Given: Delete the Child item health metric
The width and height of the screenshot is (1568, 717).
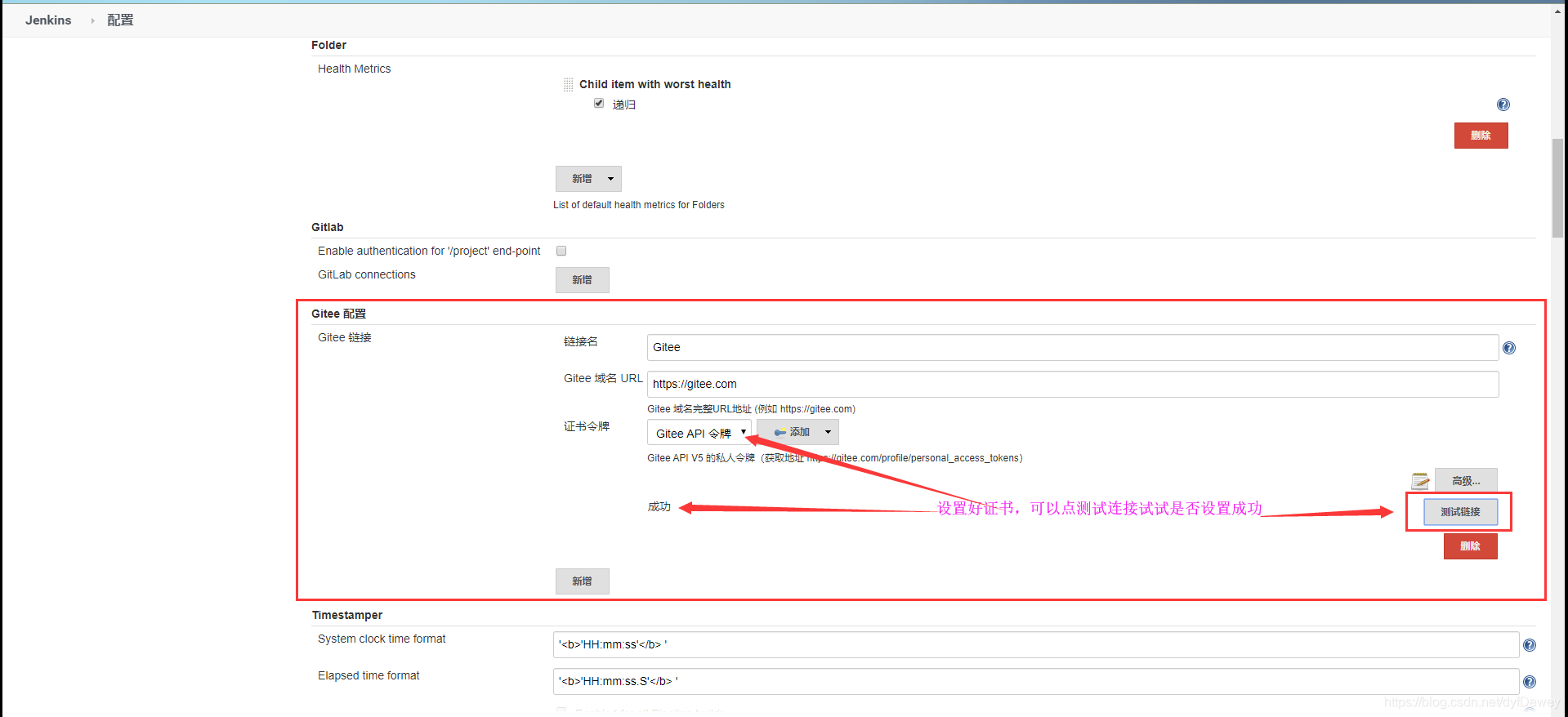Looking at the screenshot, I should pos(1481,136).
